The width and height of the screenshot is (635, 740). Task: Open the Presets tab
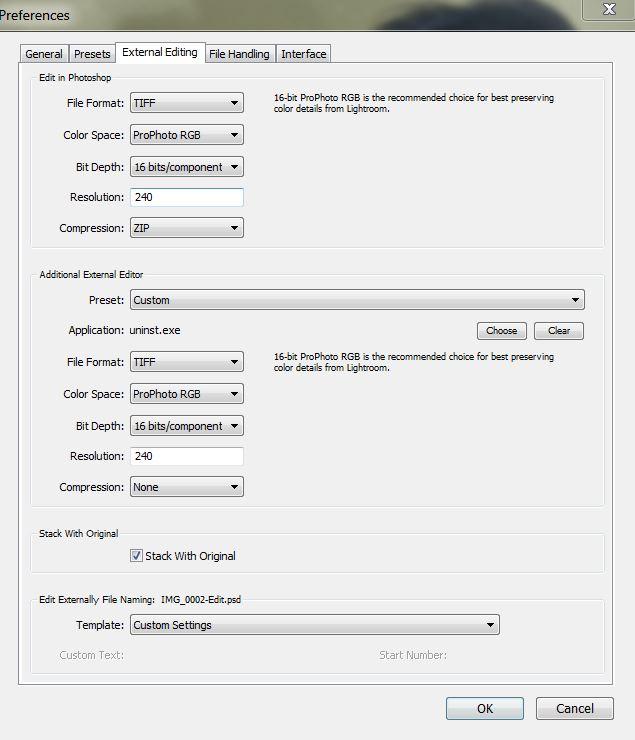[92, 54]
